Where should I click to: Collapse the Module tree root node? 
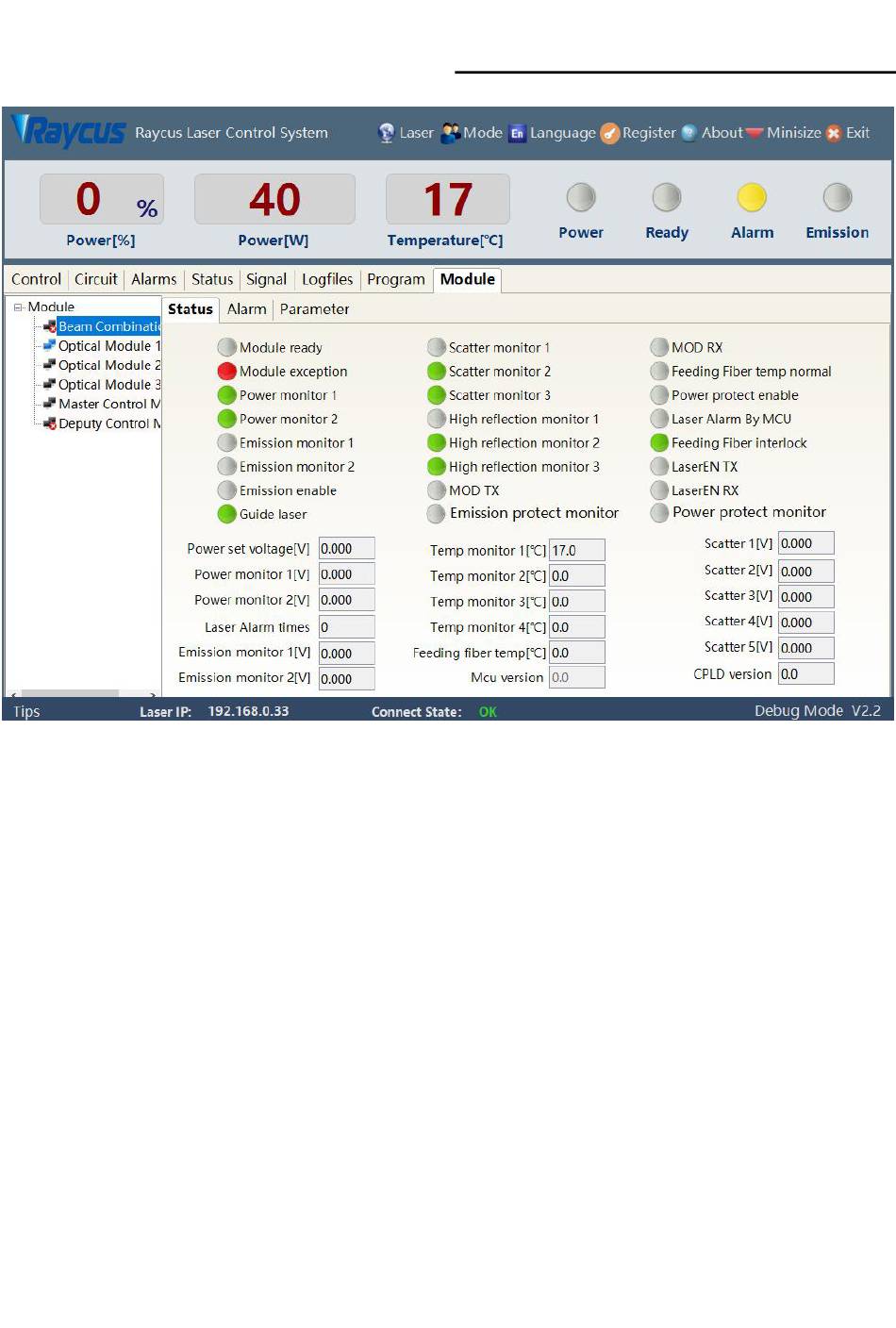click(x=18, y=307)
